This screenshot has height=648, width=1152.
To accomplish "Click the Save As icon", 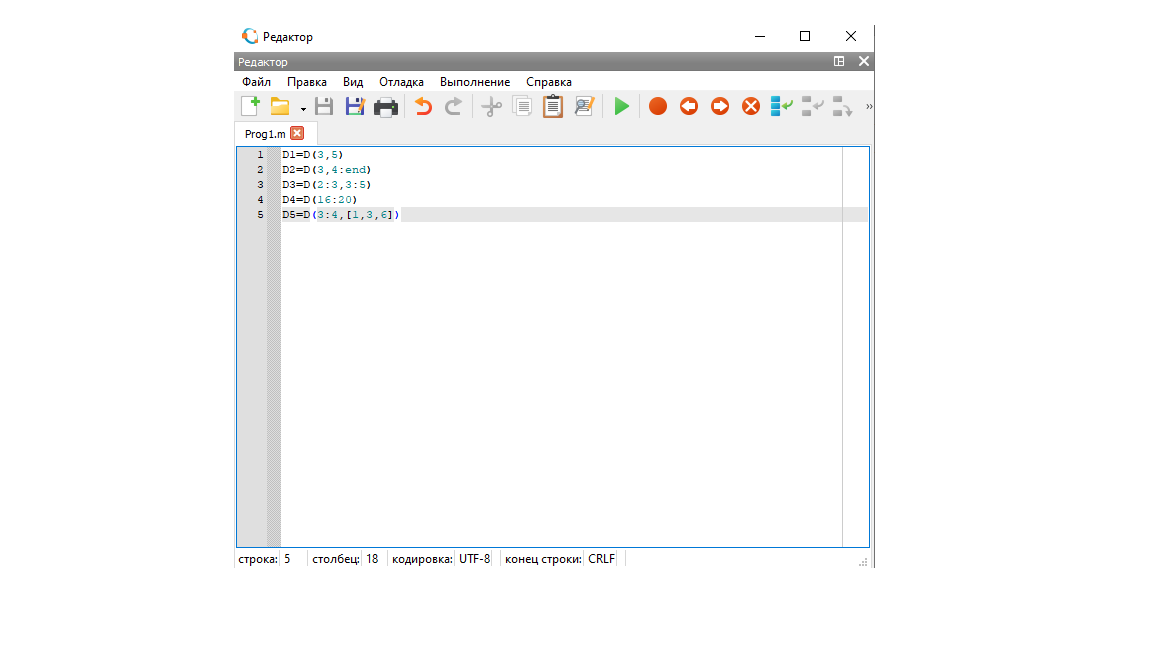I will [x=355, y=106].
